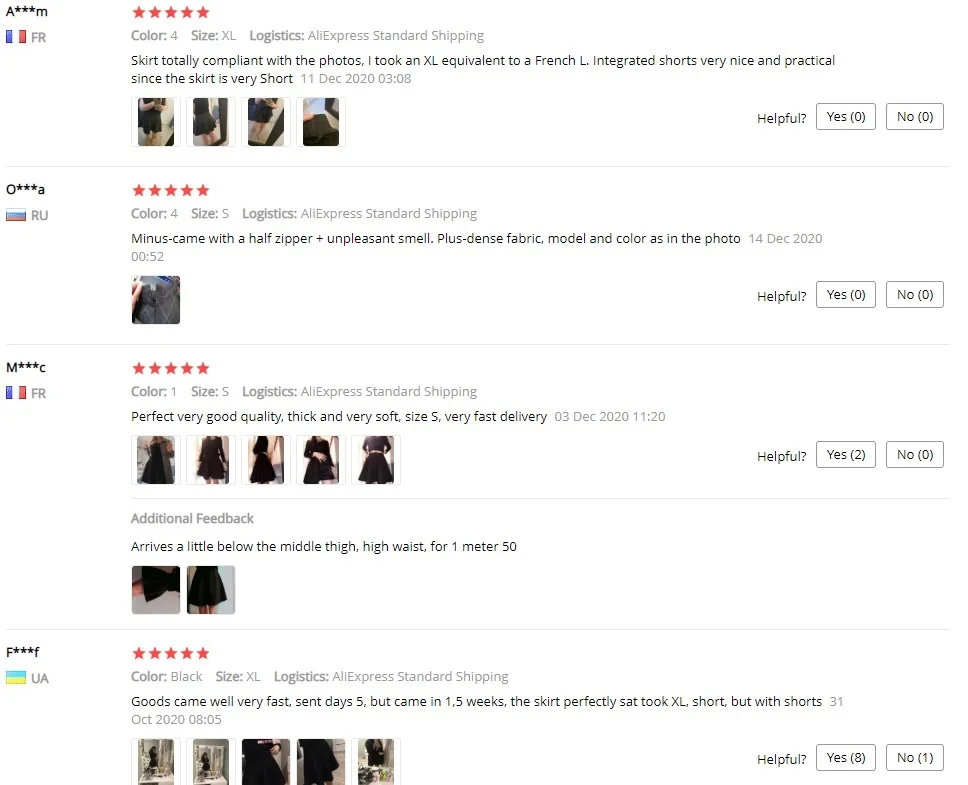
Task: Click the French flag icon beside M***c
Action: pos(16,393)
